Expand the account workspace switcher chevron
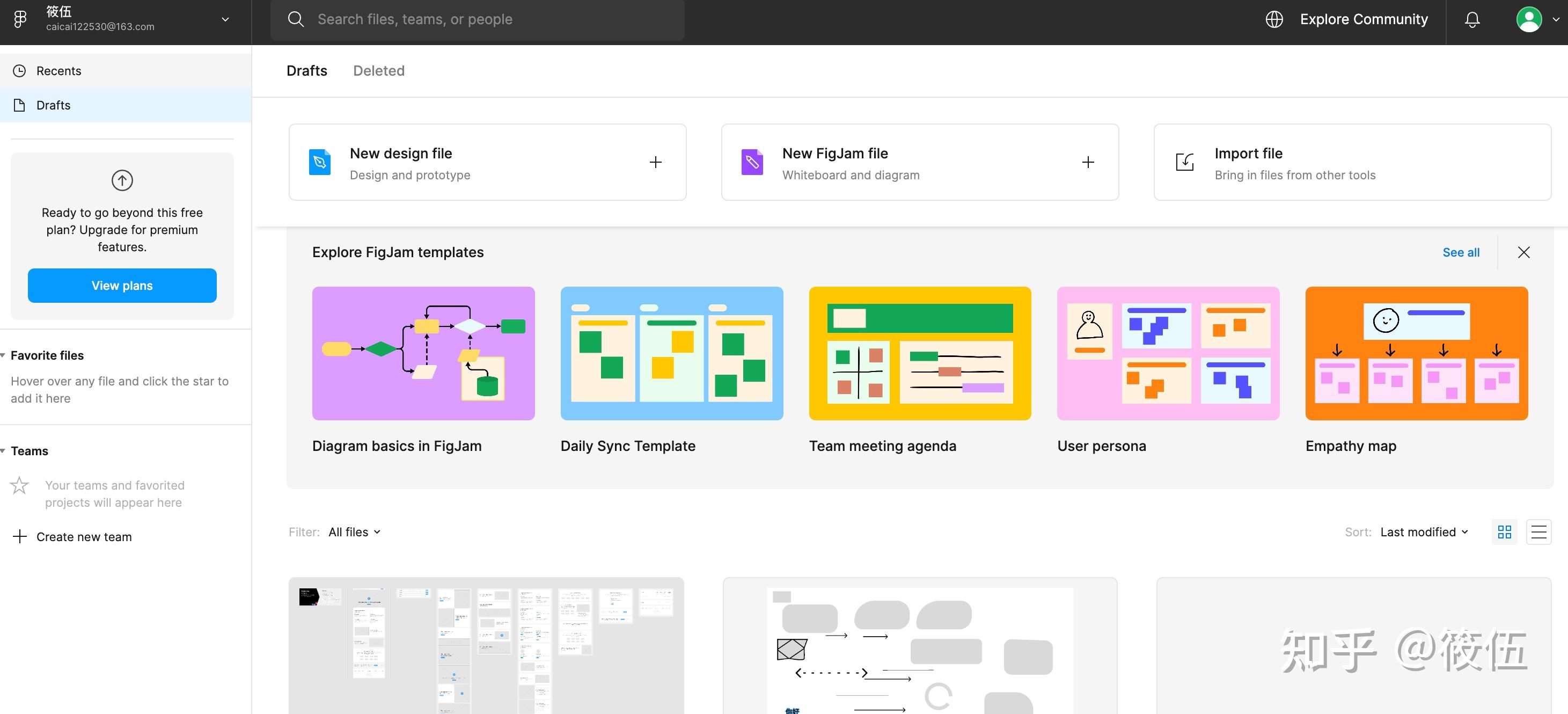Image resolution: width=1568 pixels, height=714 pixels. click(x=225, y=19)
